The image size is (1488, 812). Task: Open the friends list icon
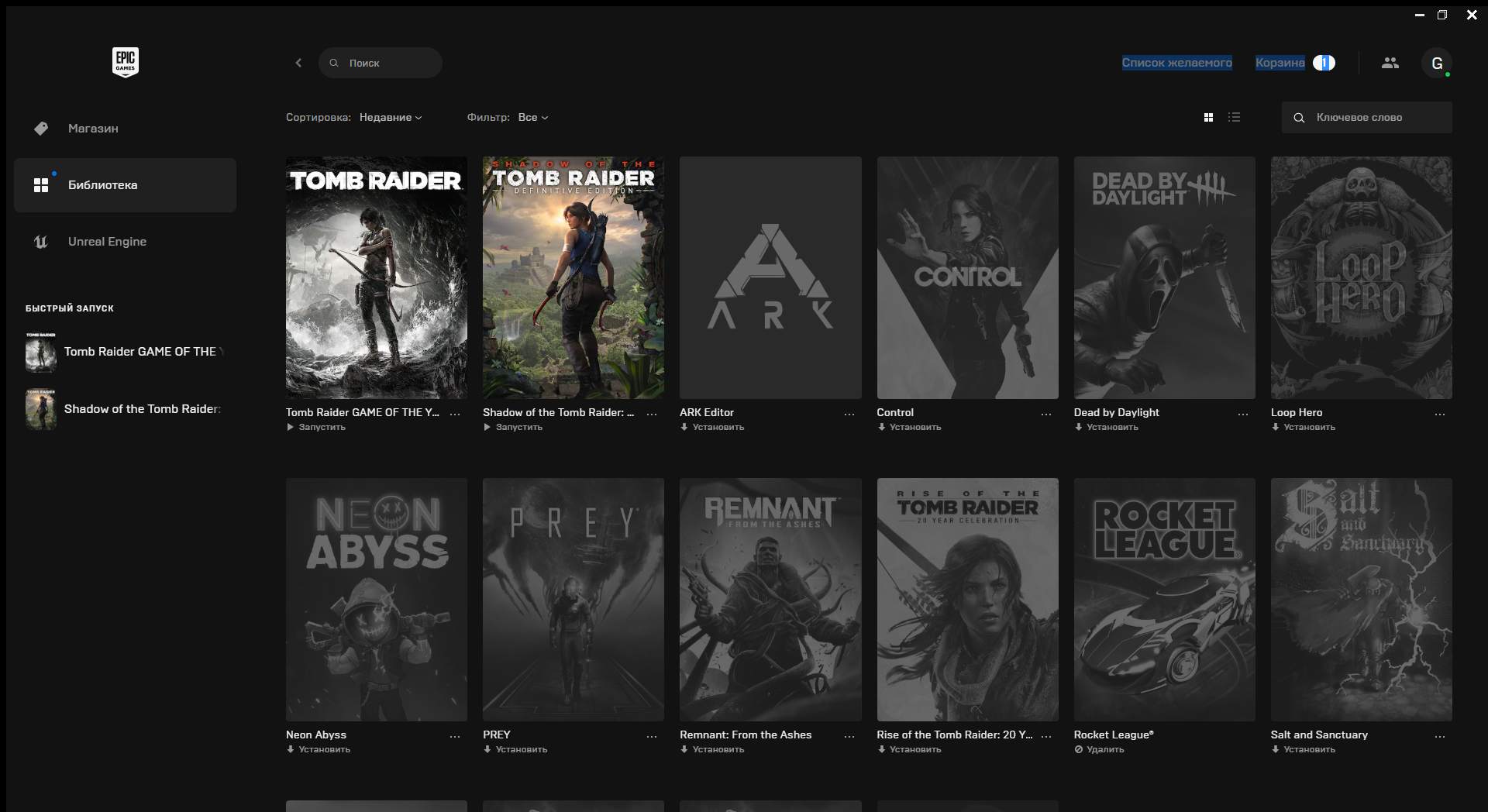coord(1390,63)
